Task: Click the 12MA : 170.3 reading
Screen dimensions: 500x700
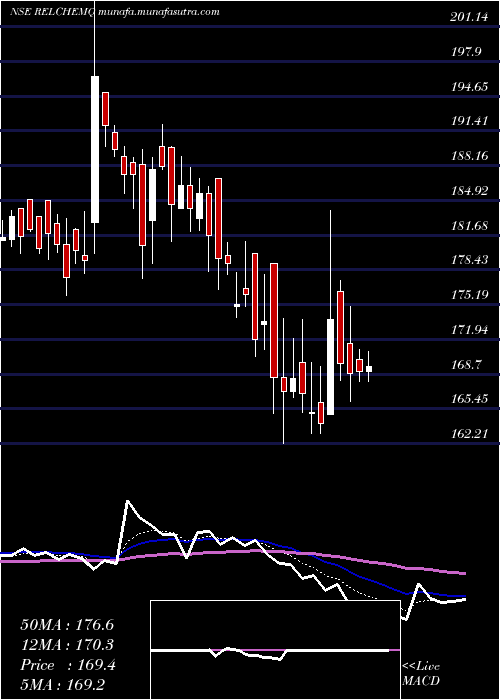Action: coord(67,645)
